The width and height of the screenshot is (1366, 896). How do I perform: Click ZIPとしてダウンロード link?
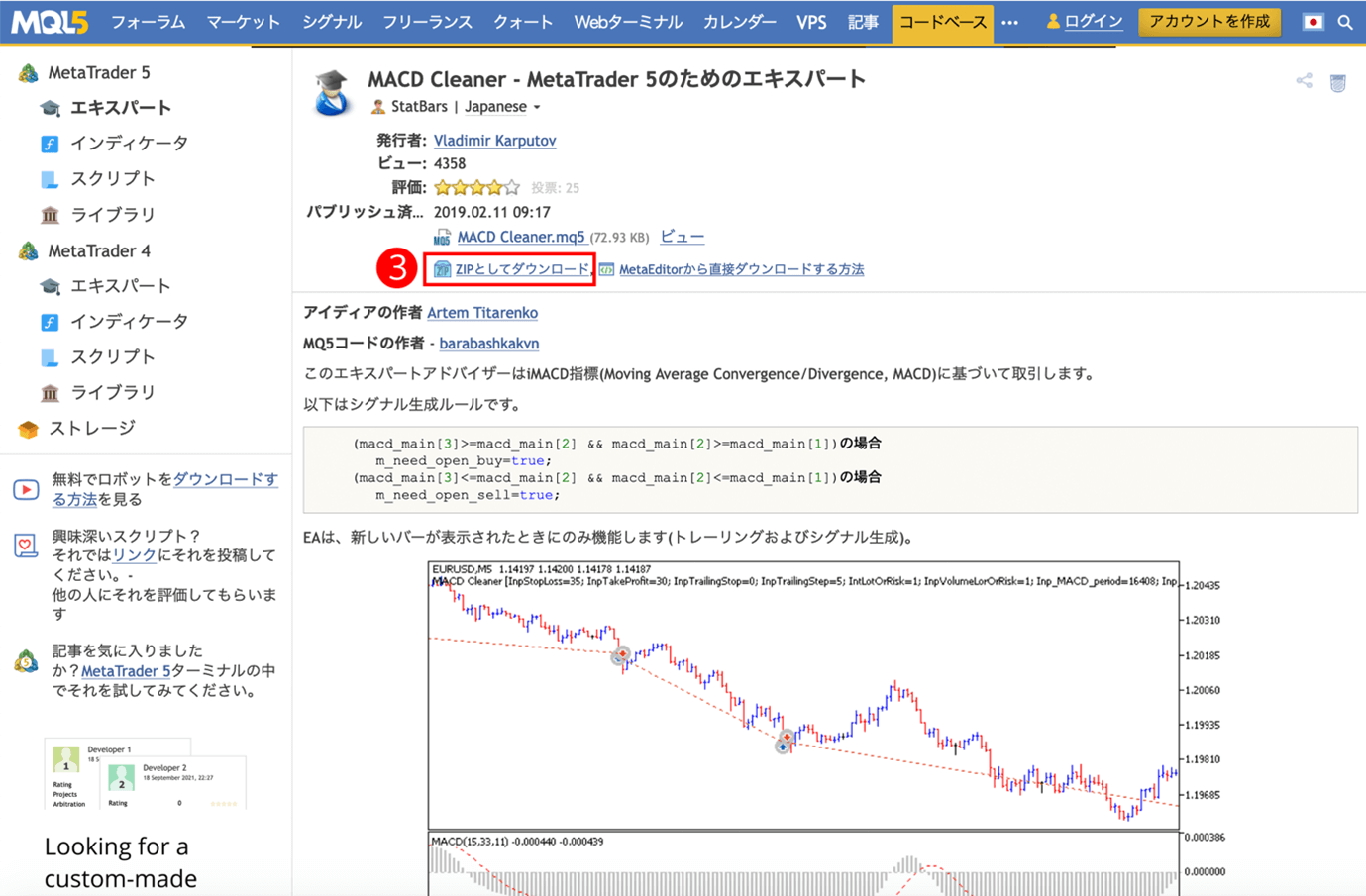[522, 269]
